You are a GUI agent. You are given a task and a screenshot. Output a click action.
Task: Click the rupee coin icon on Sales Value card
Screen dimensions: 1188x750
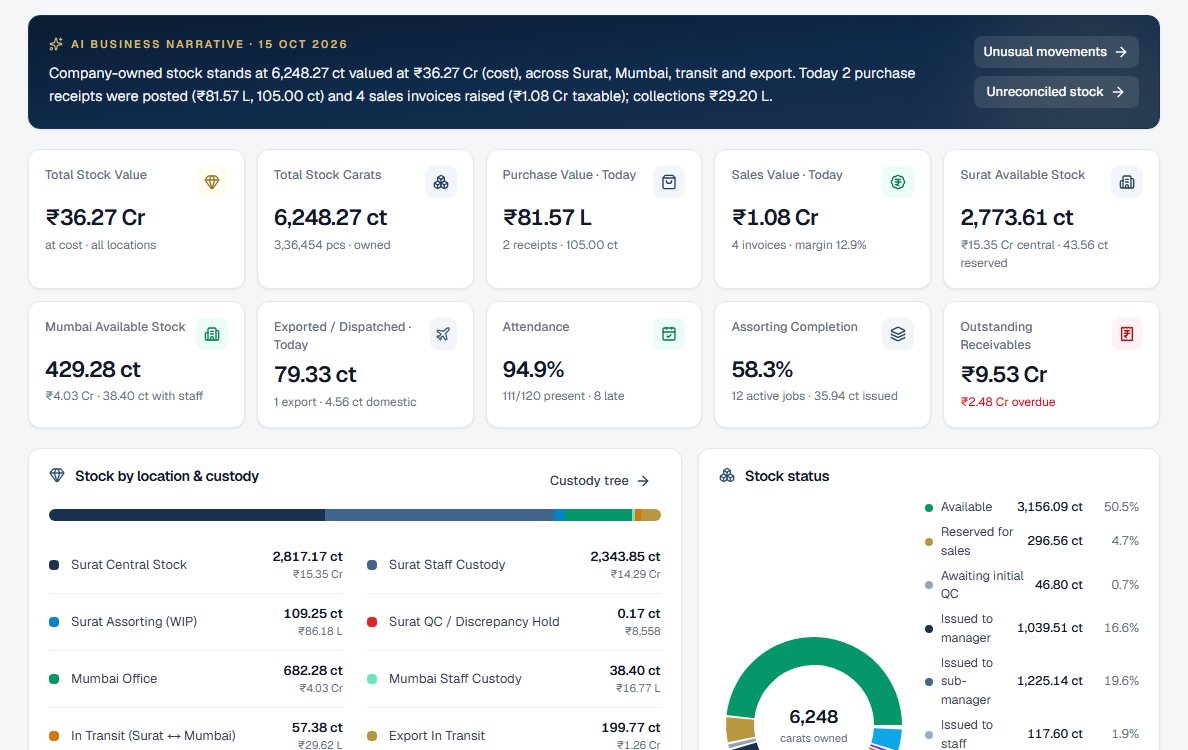click(x=898, y=182)
